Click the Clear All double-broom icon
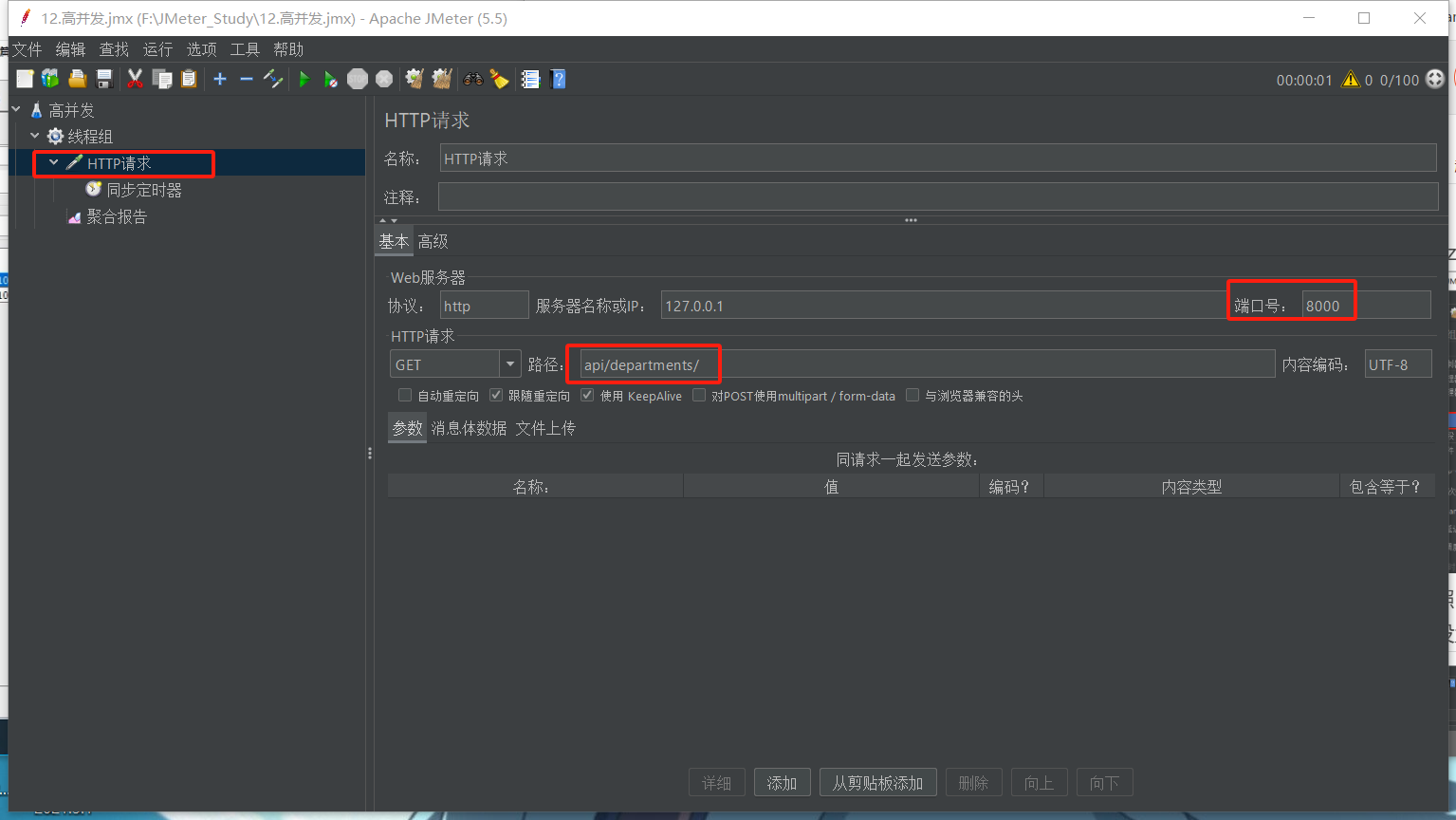The height and width of the screenshot is (820, 1456). (442, 79)
